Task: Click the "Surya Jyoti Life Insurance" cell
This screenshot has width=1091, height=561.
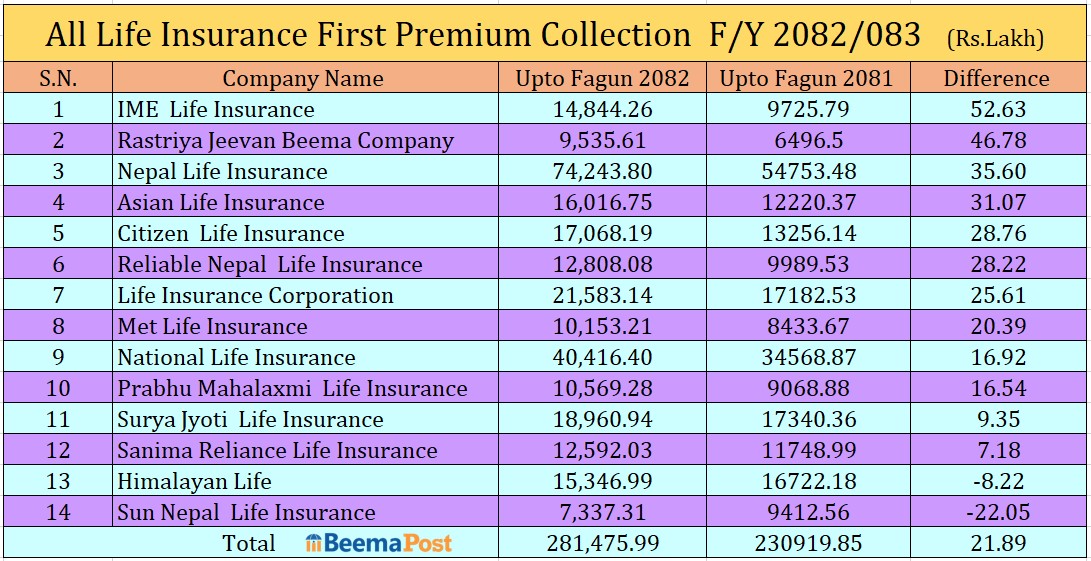Action: [x=250, y=419]
